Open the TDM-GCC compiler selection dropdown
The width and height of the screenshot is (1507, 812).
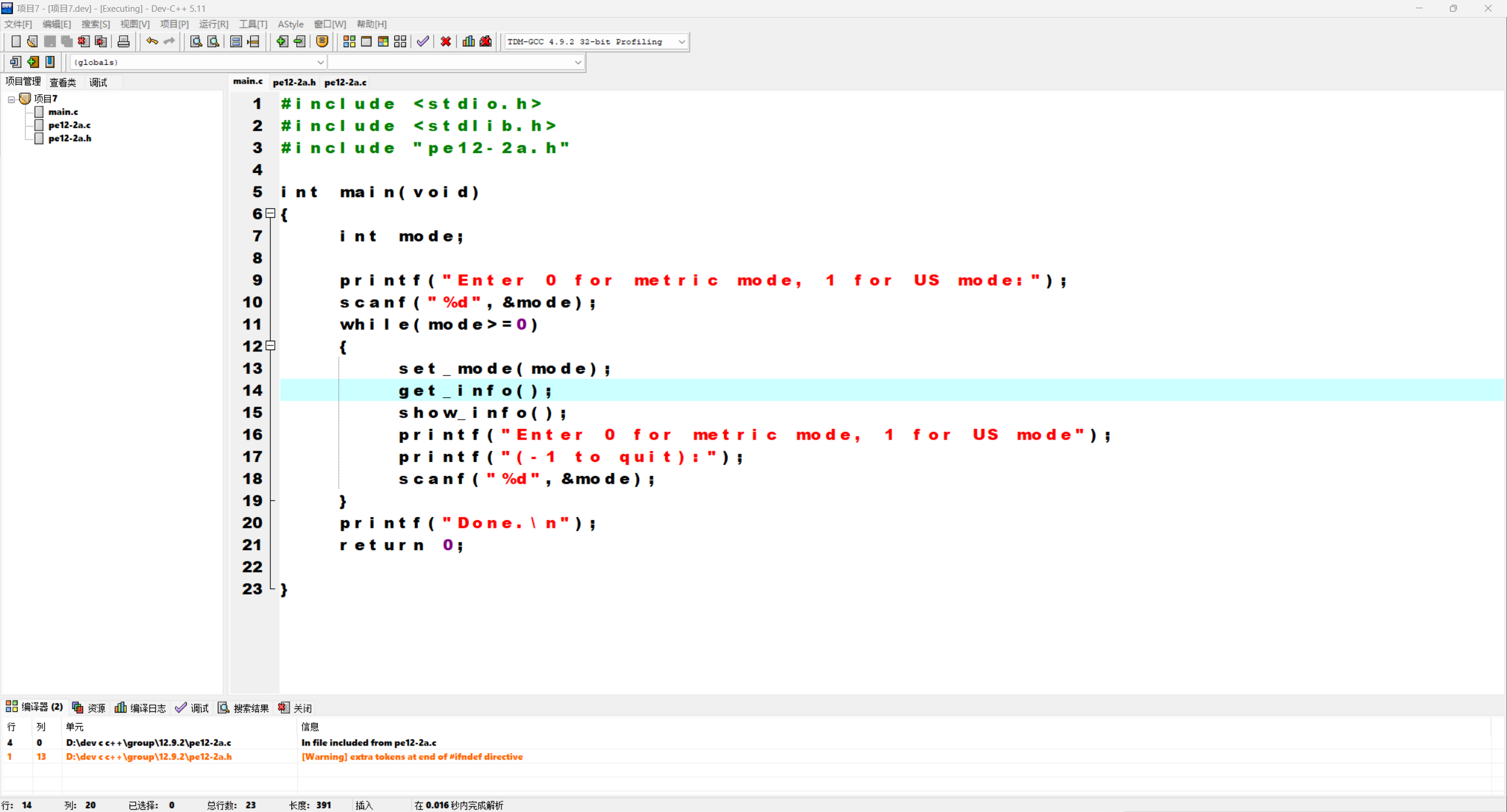[x=681, y=42]
